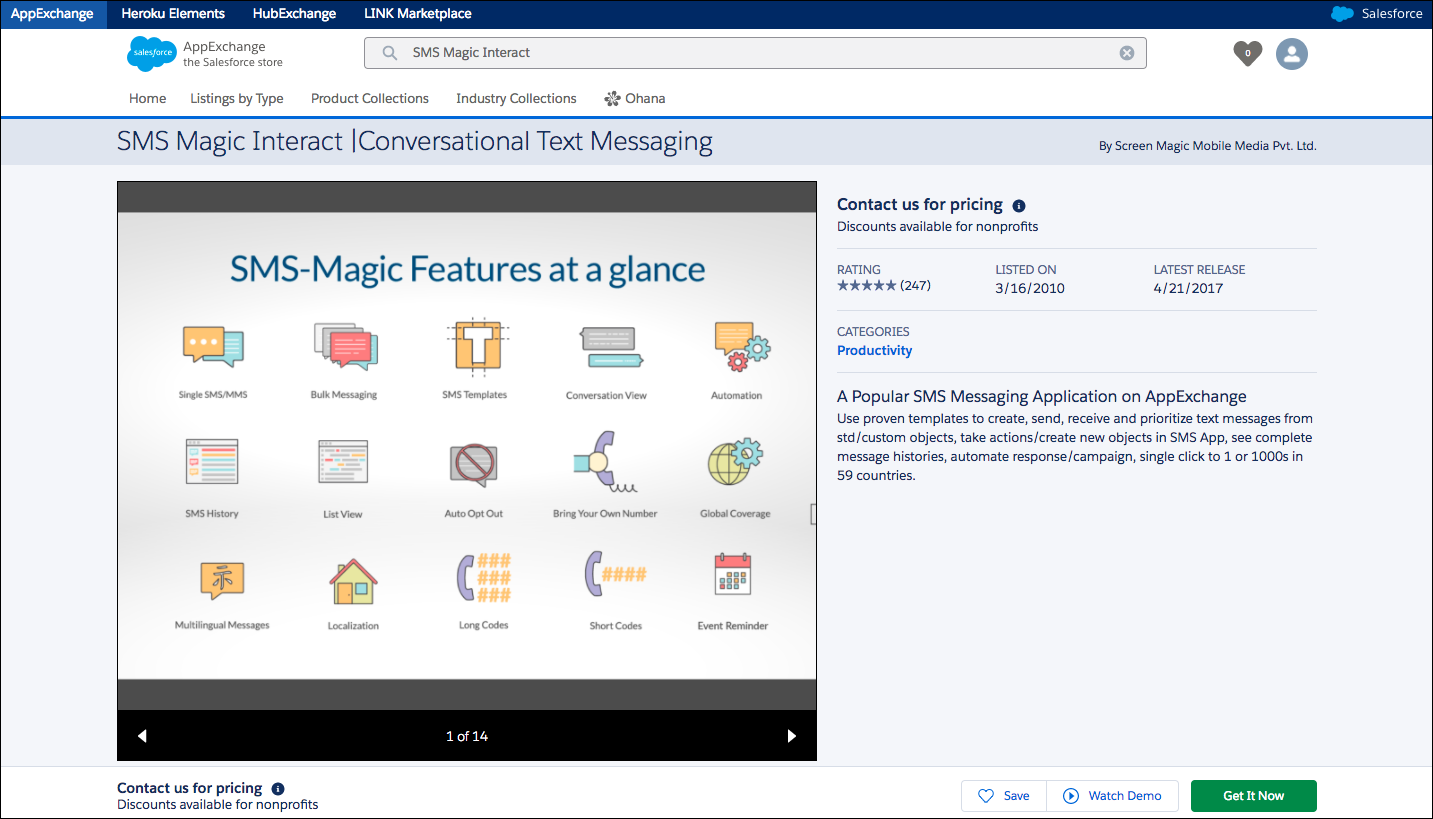Advance to next slide with right arrow

pos(792,736)
